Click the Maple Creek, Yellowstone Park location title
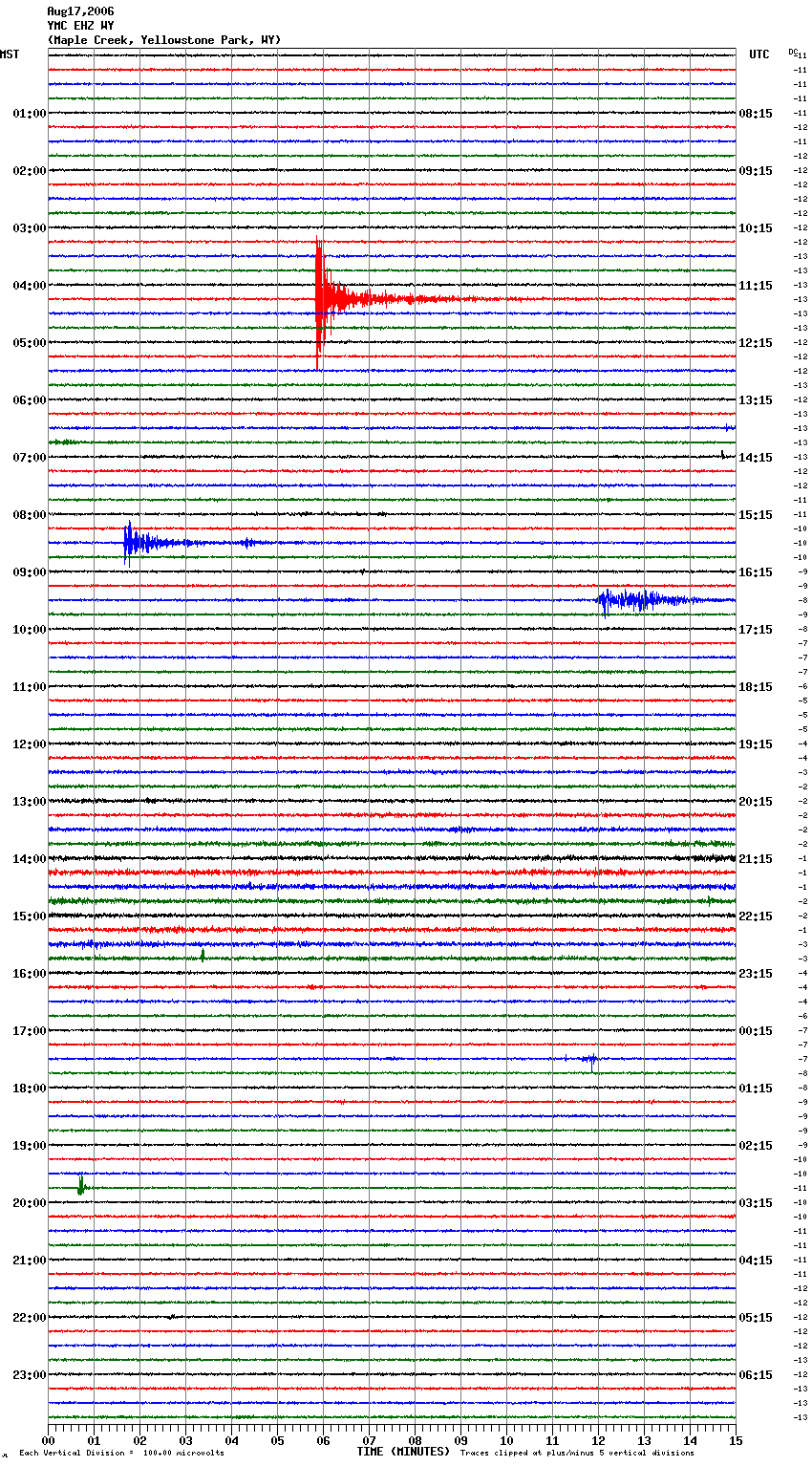The height and width of the screenshot is (1466, 812). [x=164, y=40]
